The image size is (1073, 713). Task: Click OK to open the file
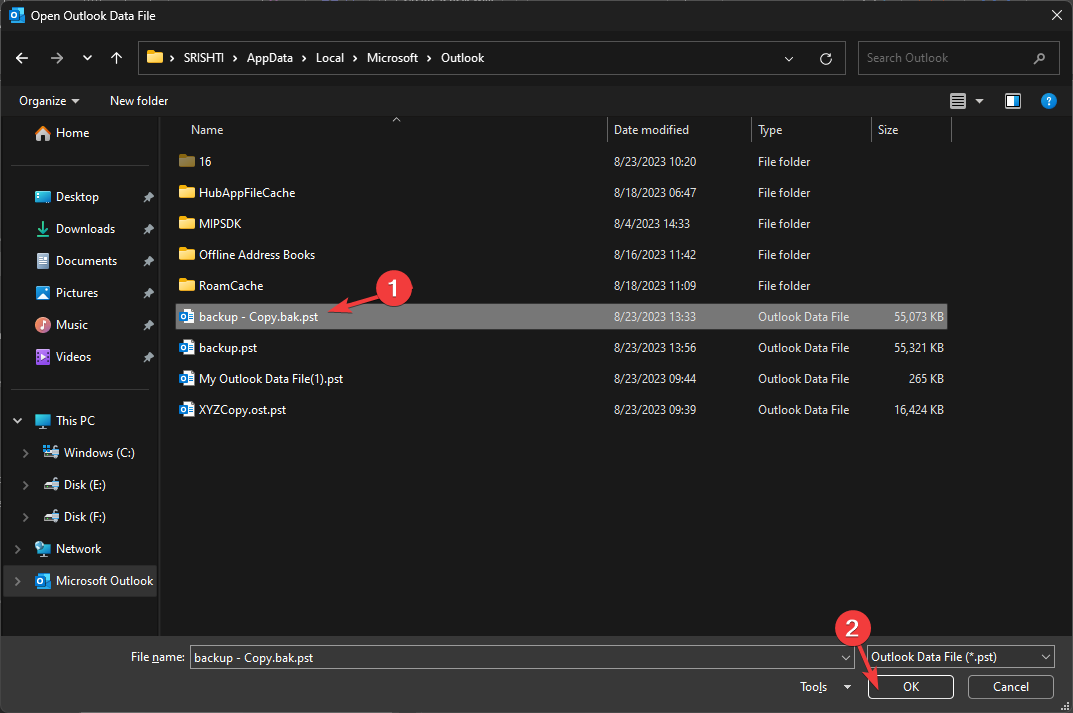point(911,687)
